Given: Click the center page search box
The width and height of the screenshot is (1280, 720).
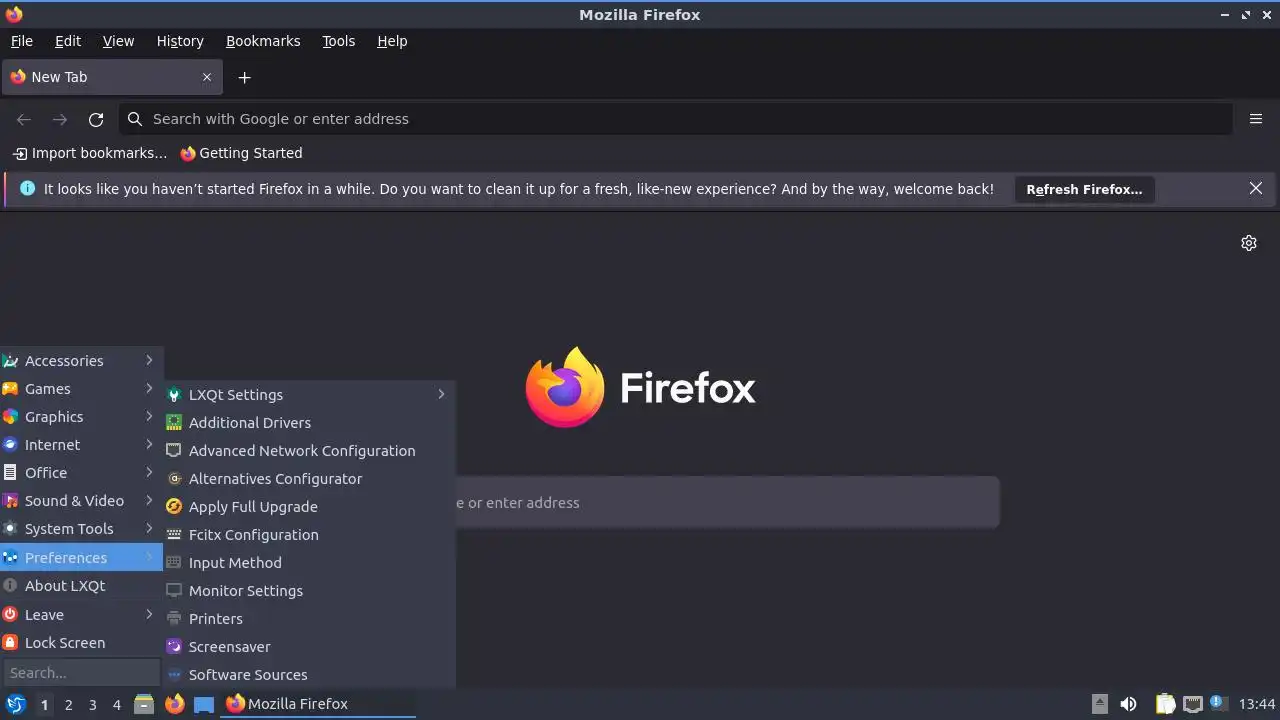Looking at the screenshot, I should tap(727, 502).
